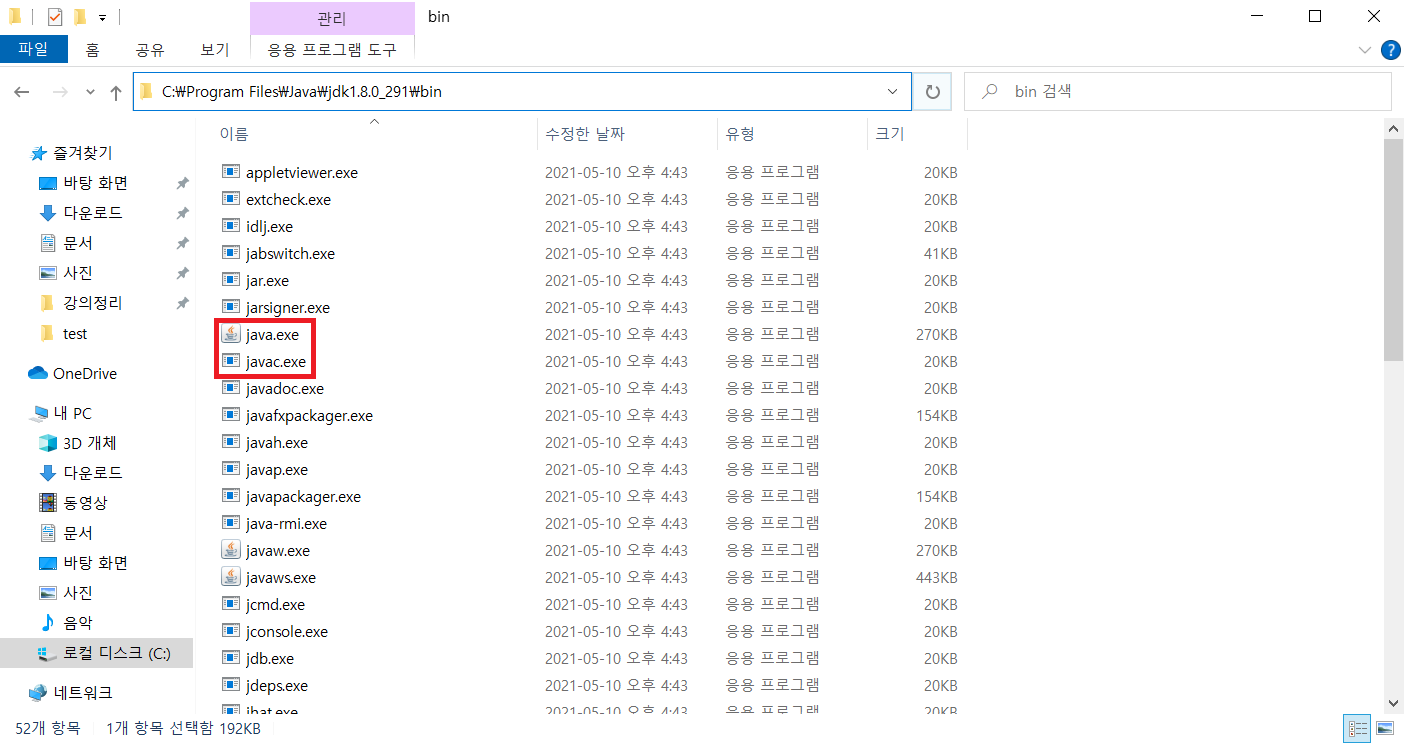Click the javafxpackager.exe file icon
This screenshot has height=744, width=1405.
231,415
